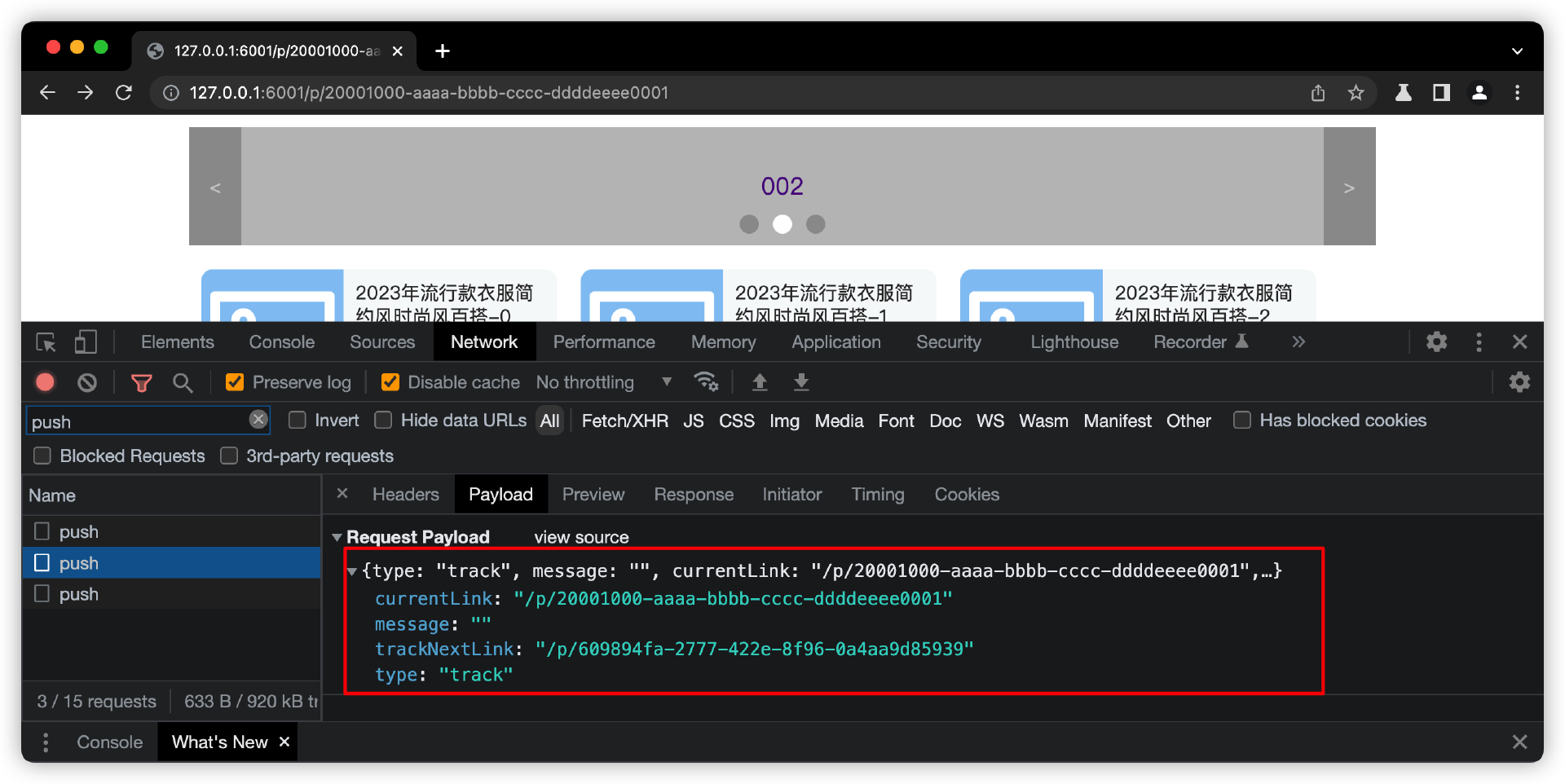
Task: Select the inspect element picker icon
Action: (x=46, y=342)
